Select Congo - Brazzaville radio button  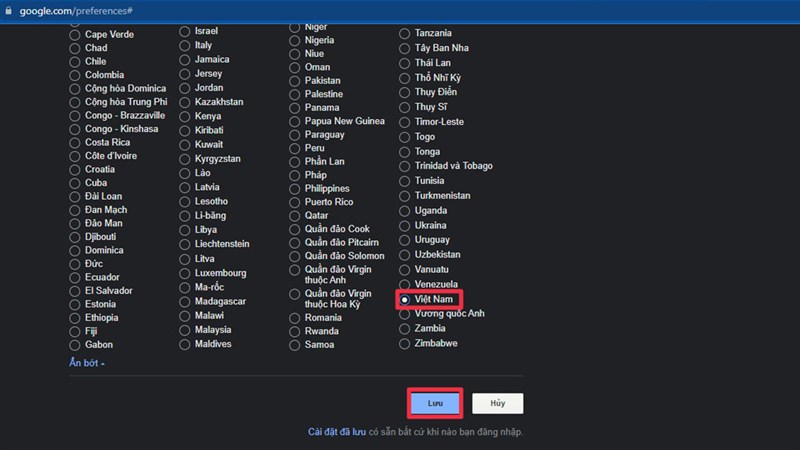point(75,116)
